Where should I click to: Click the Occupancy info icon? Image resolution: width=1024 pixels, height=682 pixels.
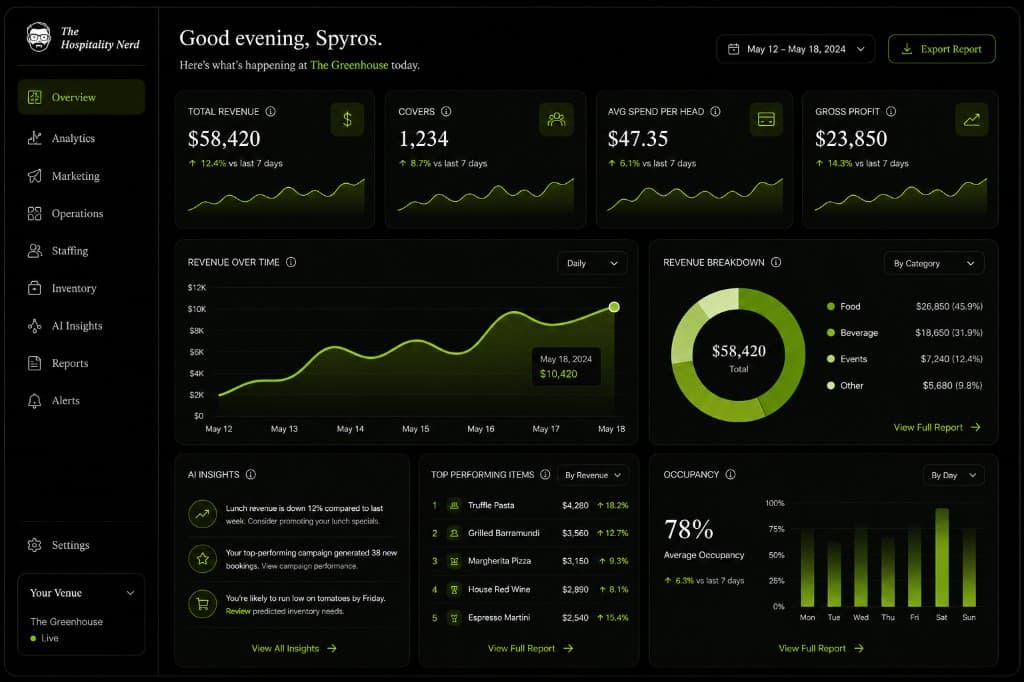[731, 474]
